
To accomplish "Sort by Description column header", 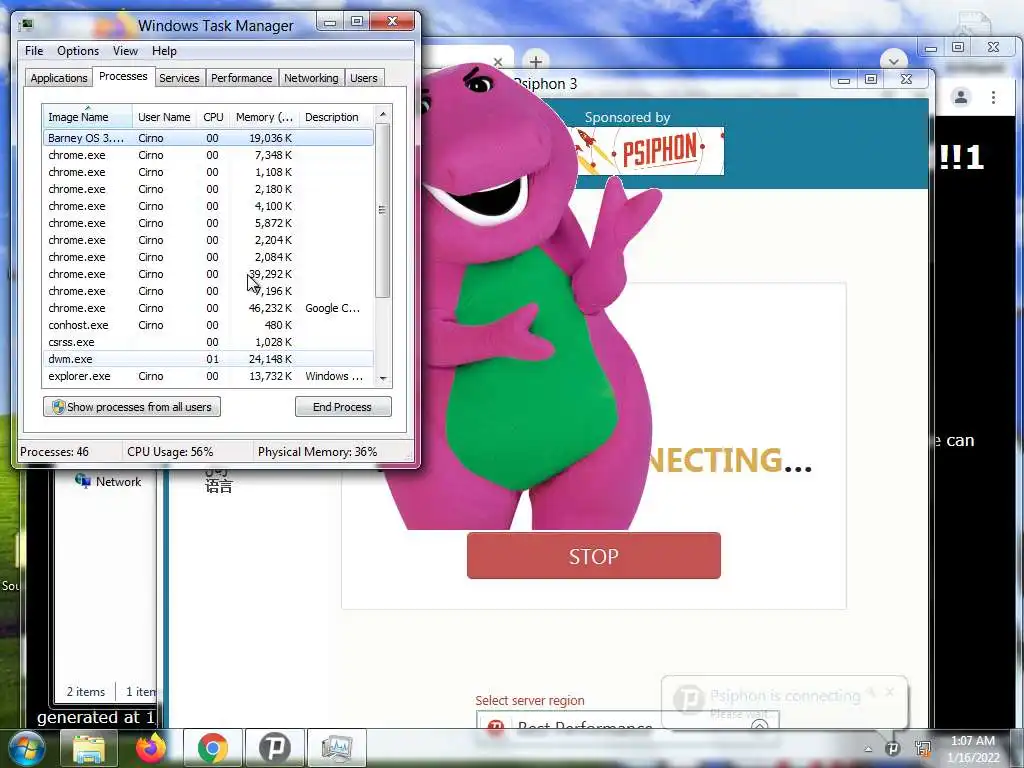I will click(x=336, y=117).
